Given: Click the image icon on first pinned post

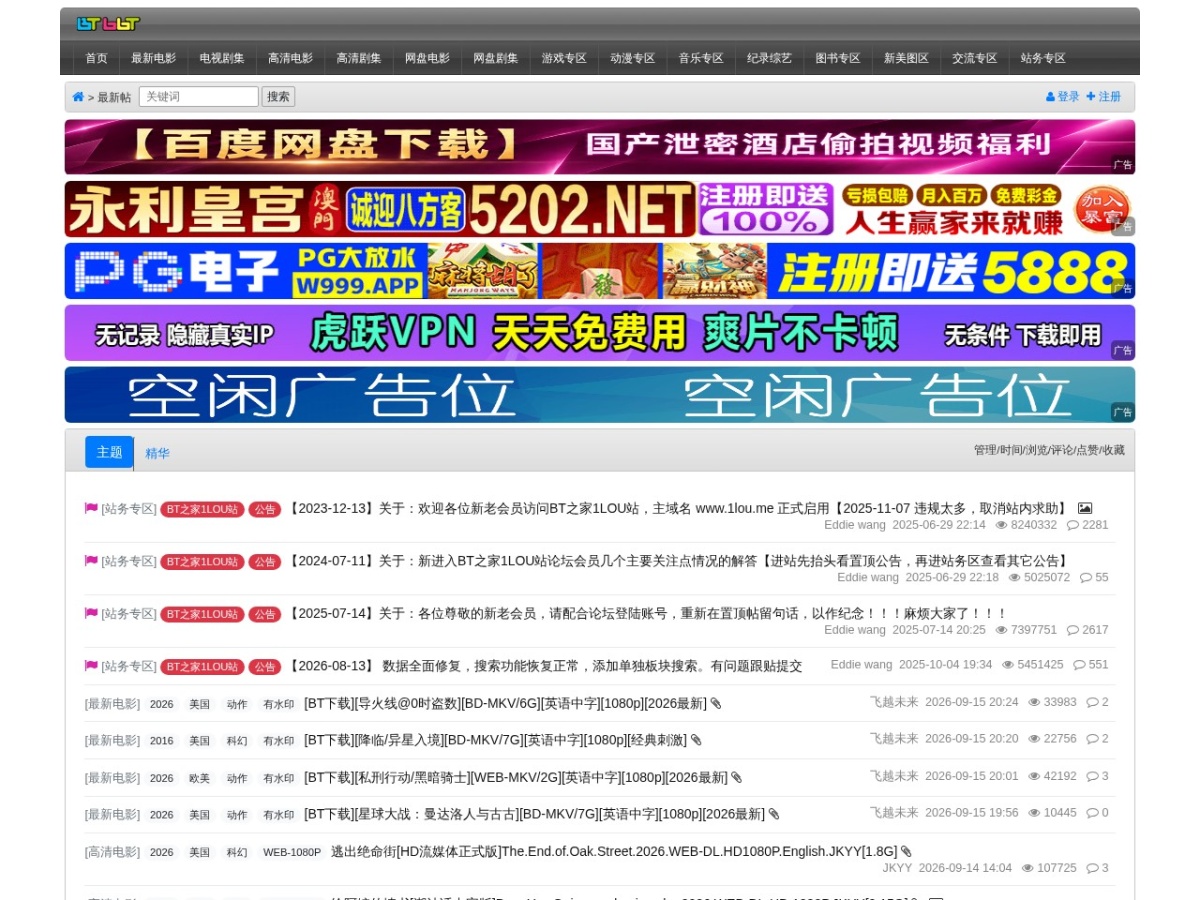Looking at the screenshot, I should (1085, 508).
